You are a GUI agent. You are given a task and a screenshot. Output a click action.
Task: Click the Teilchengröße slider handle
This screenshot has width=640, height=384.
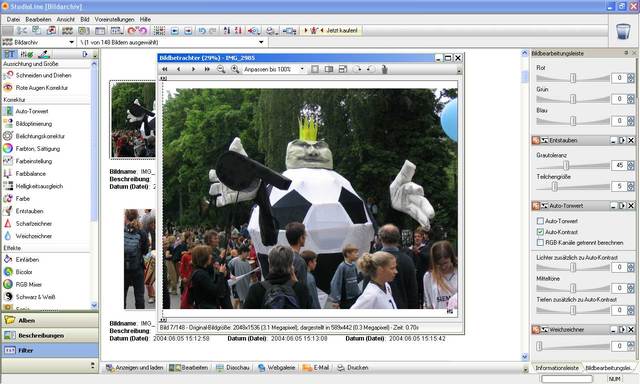point(554,186)
